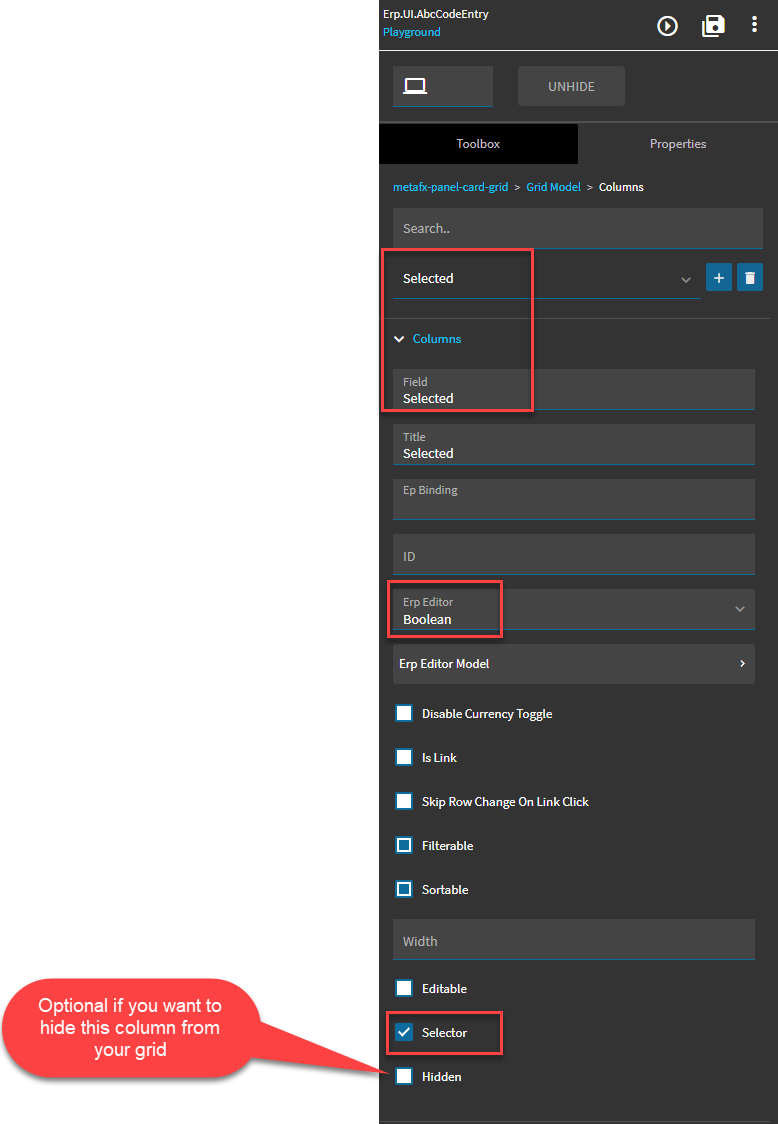The image size is (778, 1124).
Task: Collapse the Columns section chevron
Action: click(399, 339)
